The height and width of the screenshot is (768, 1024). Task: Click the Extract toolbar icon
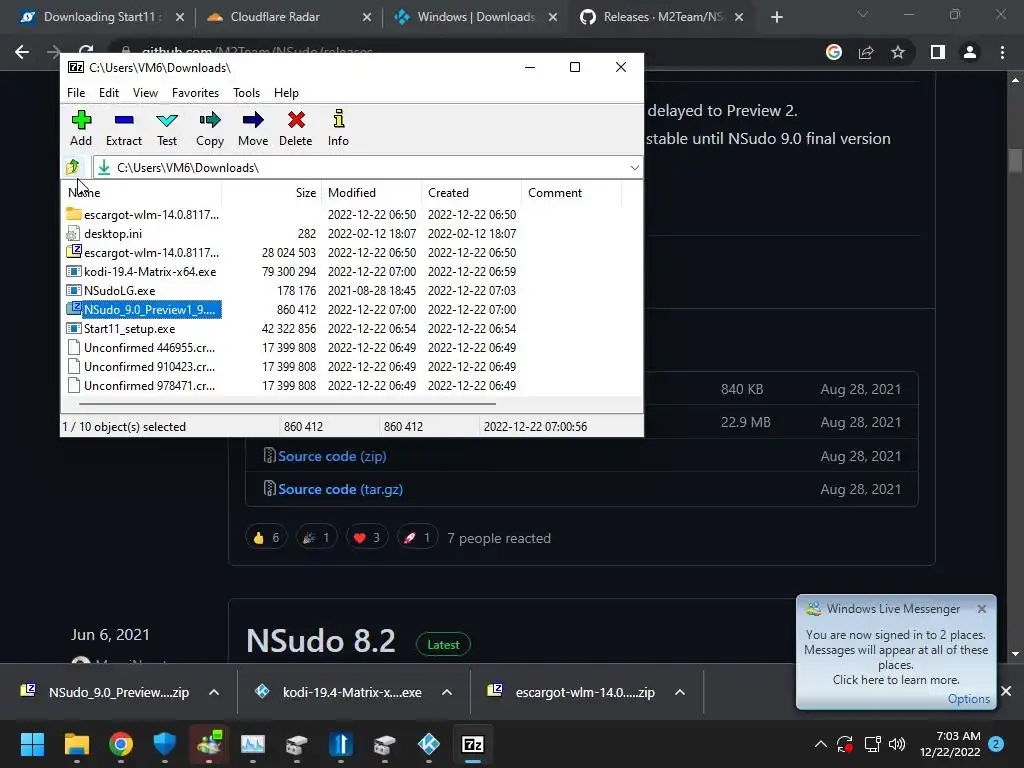[123, 128]
